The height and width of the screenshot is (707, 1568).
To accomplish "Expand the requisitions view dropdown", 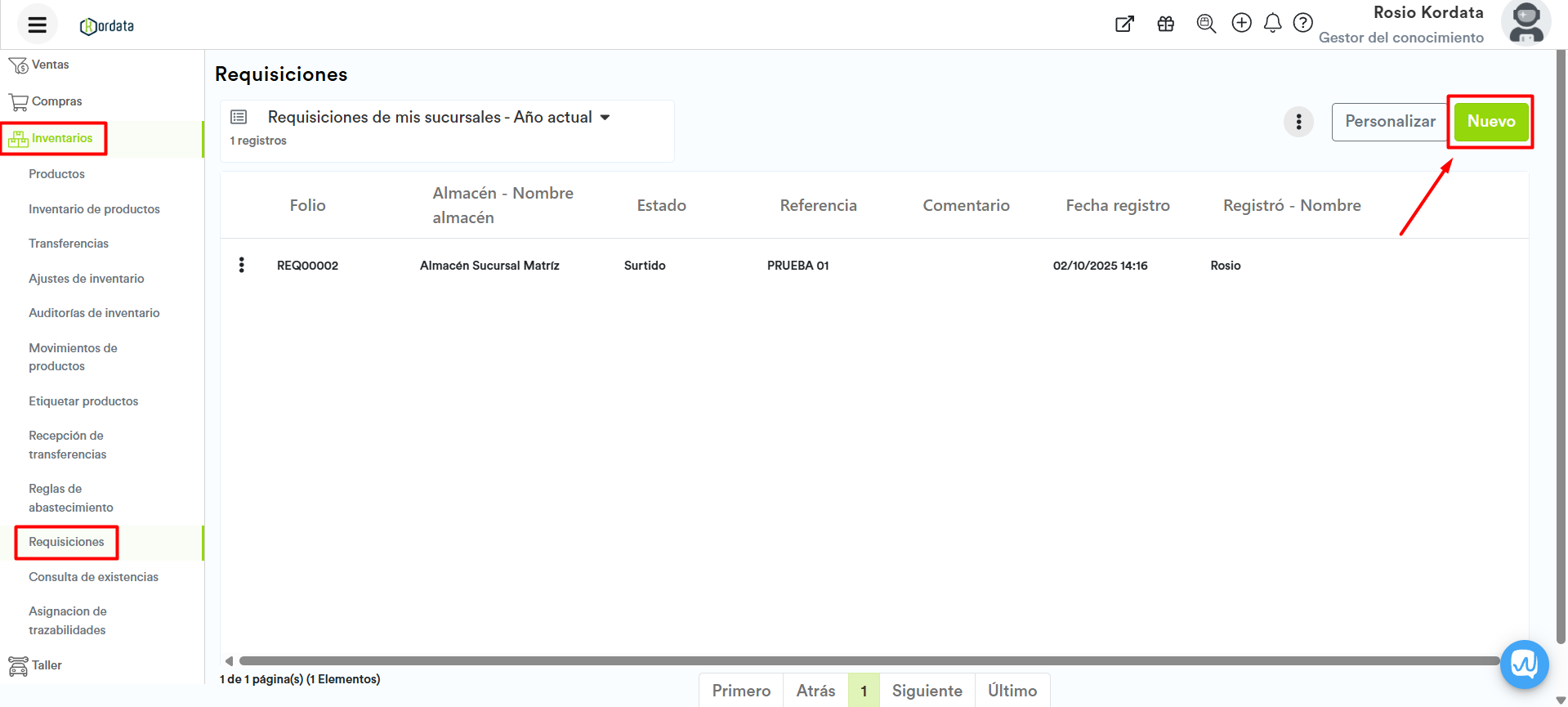I will [x=605, y=118].
